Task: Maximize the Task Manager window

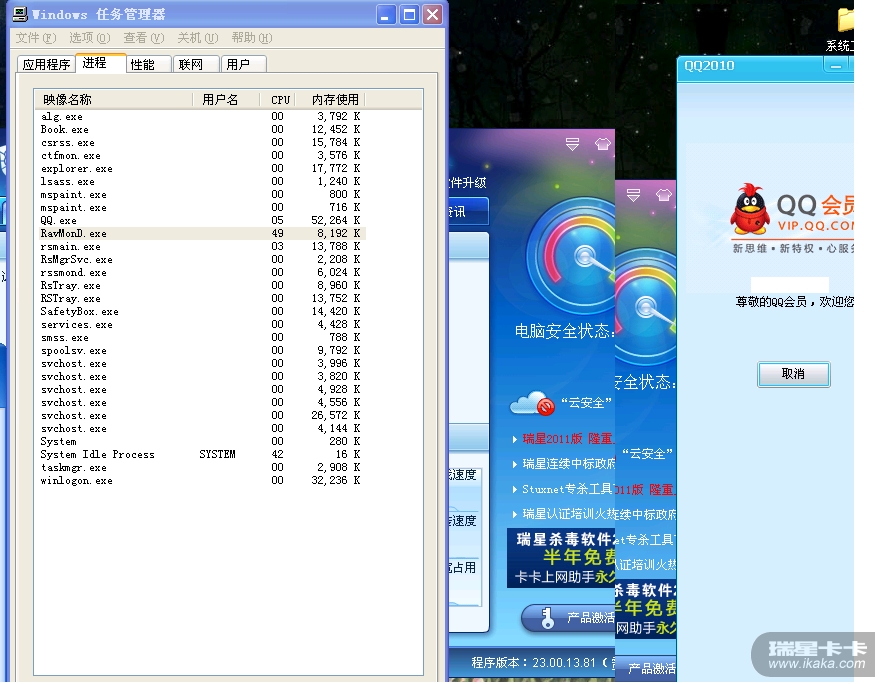Action: [x=409, y=15]
